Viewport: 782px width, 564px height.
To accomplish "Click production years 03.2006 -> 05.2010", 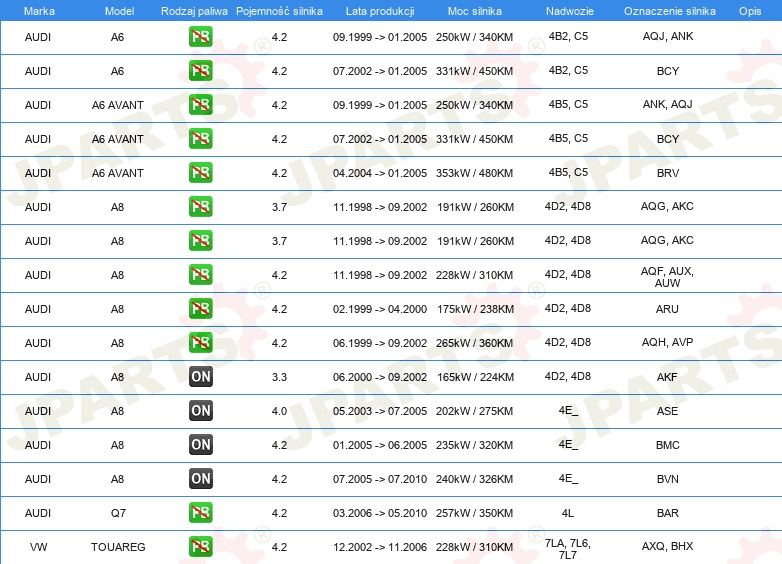I will 380,513.
